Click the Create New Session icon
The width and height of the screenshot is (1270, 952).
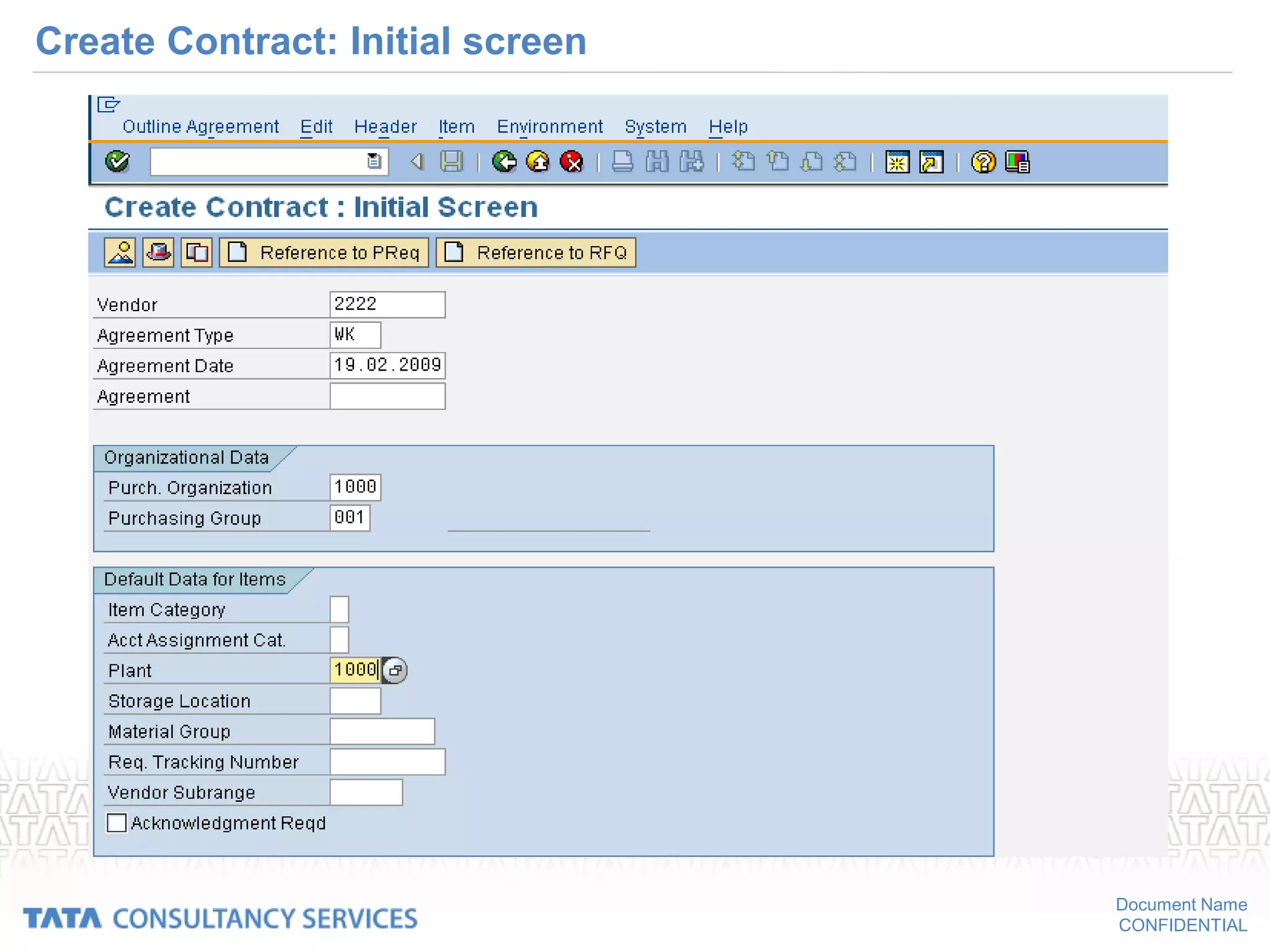[897, 162]
